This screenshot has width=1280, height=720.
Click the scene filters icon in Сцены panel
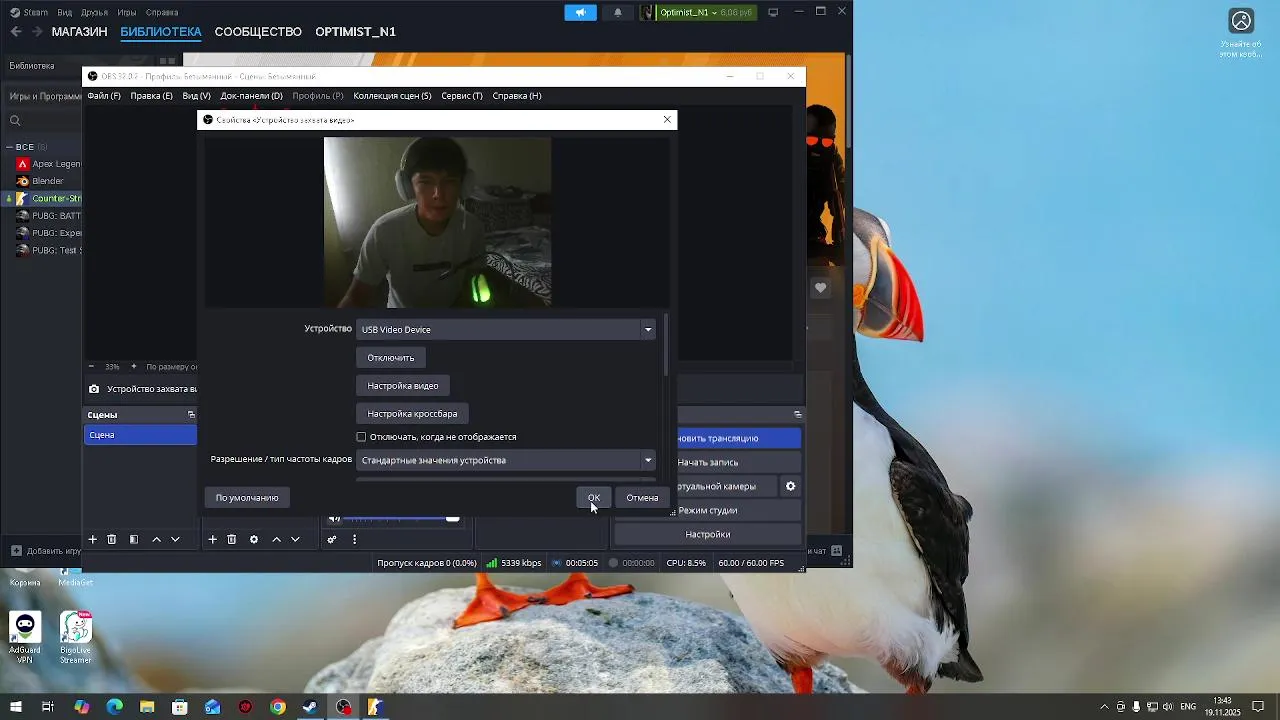pyautogui.click(x=134, y=539)
